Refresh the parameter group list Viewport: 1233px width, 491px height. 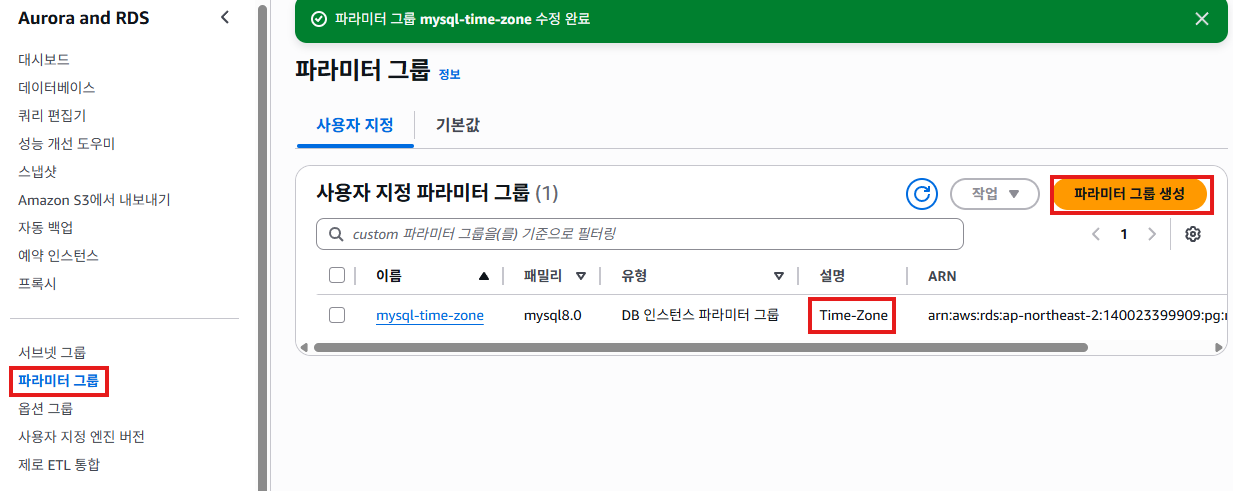tap(921, 194)
